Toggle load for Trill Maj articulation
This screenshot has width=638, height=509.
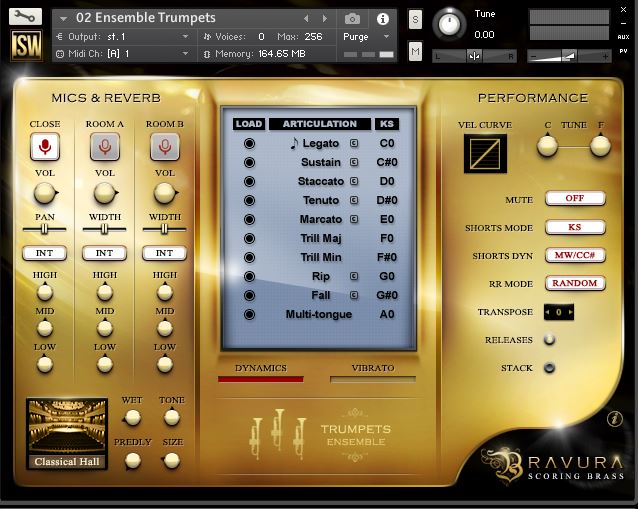[x=249, y=238]
